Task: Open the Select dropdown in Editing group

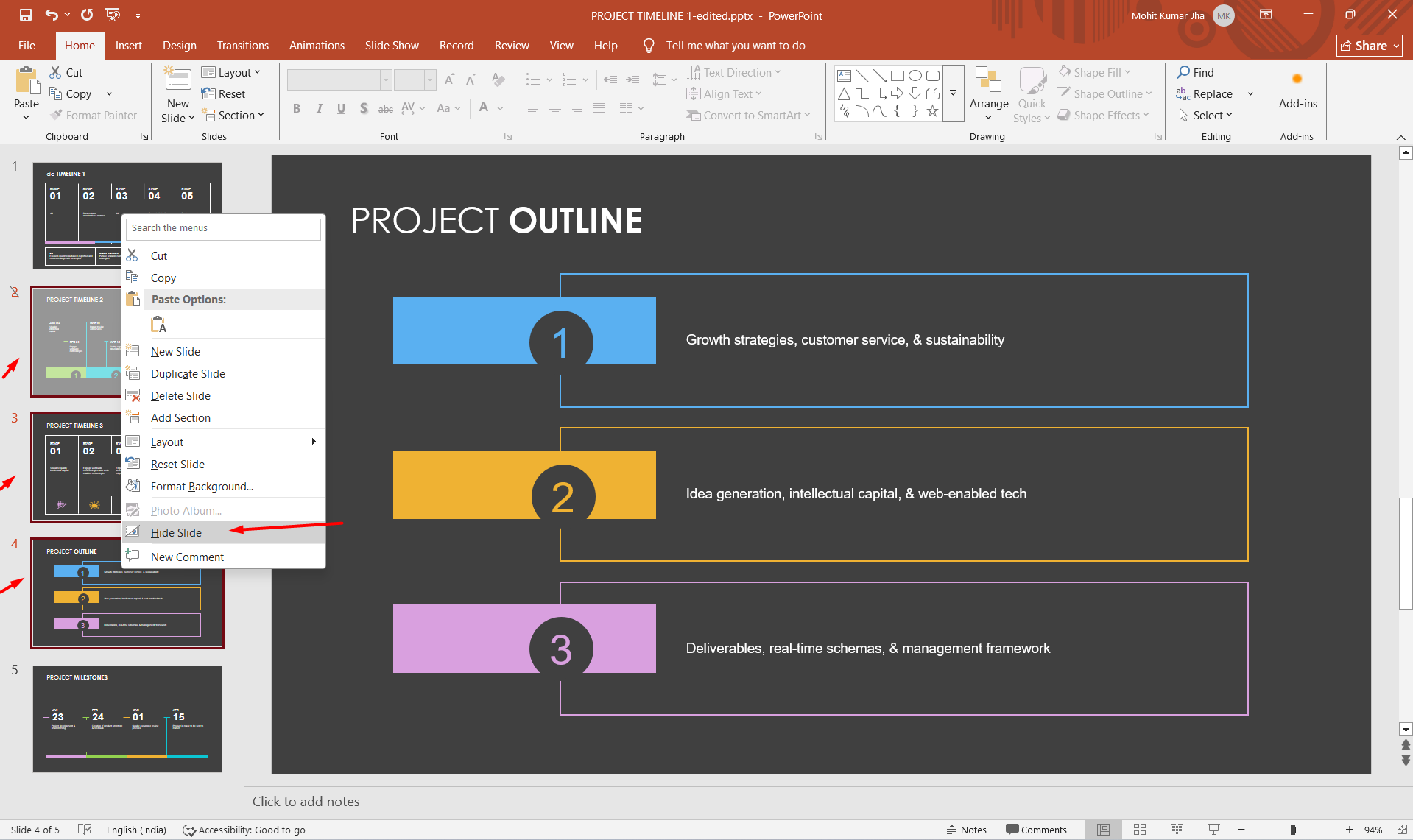Action: pyautogui.click(x=1205, y=115)
